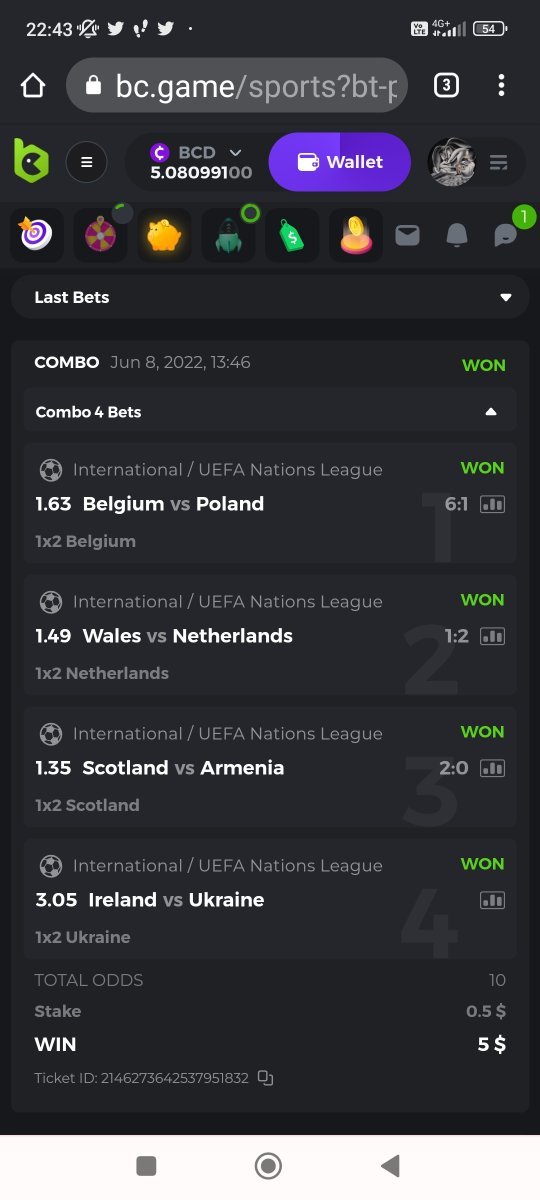
Task: Open chat bubble with badge
Action: (x=506, y=235)
